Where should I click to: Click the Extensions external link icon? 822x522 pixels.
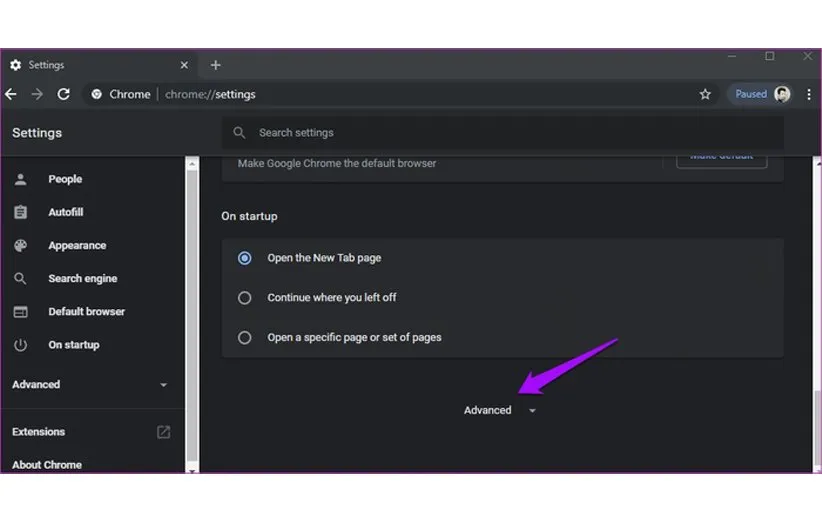click(164, 432)
